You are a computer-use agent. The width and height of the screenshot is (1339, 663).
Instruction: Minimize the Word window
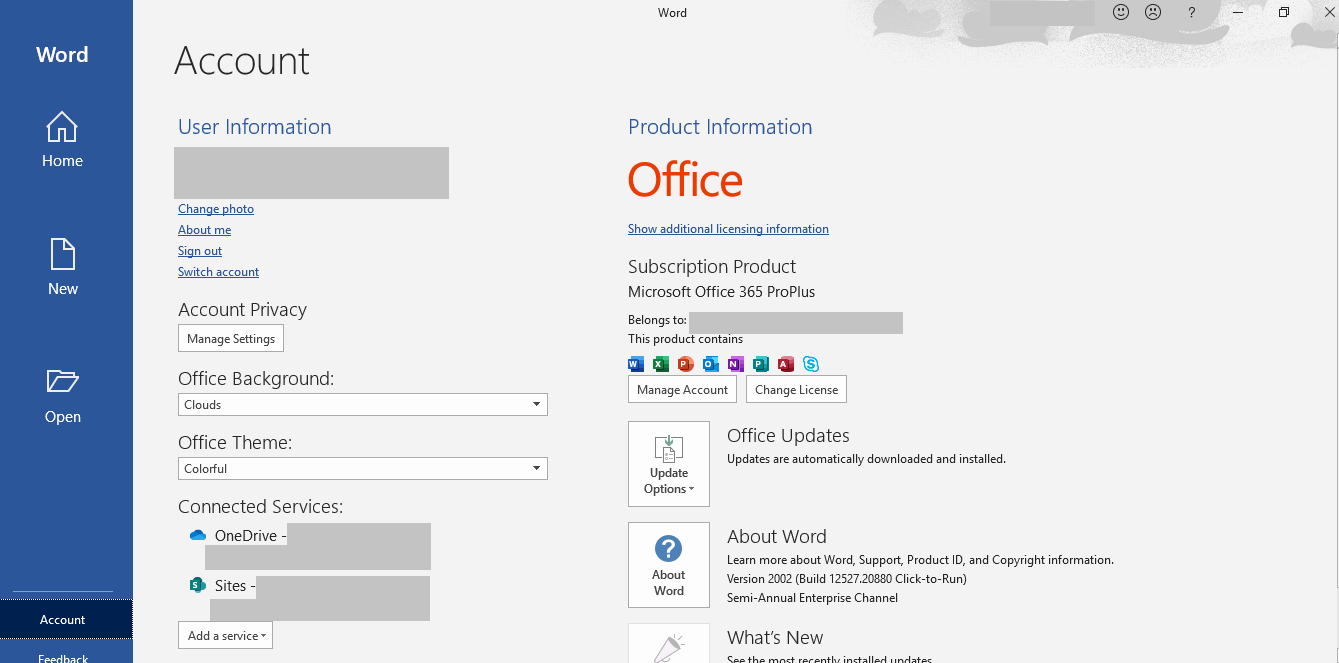[x=1238, y=12]
